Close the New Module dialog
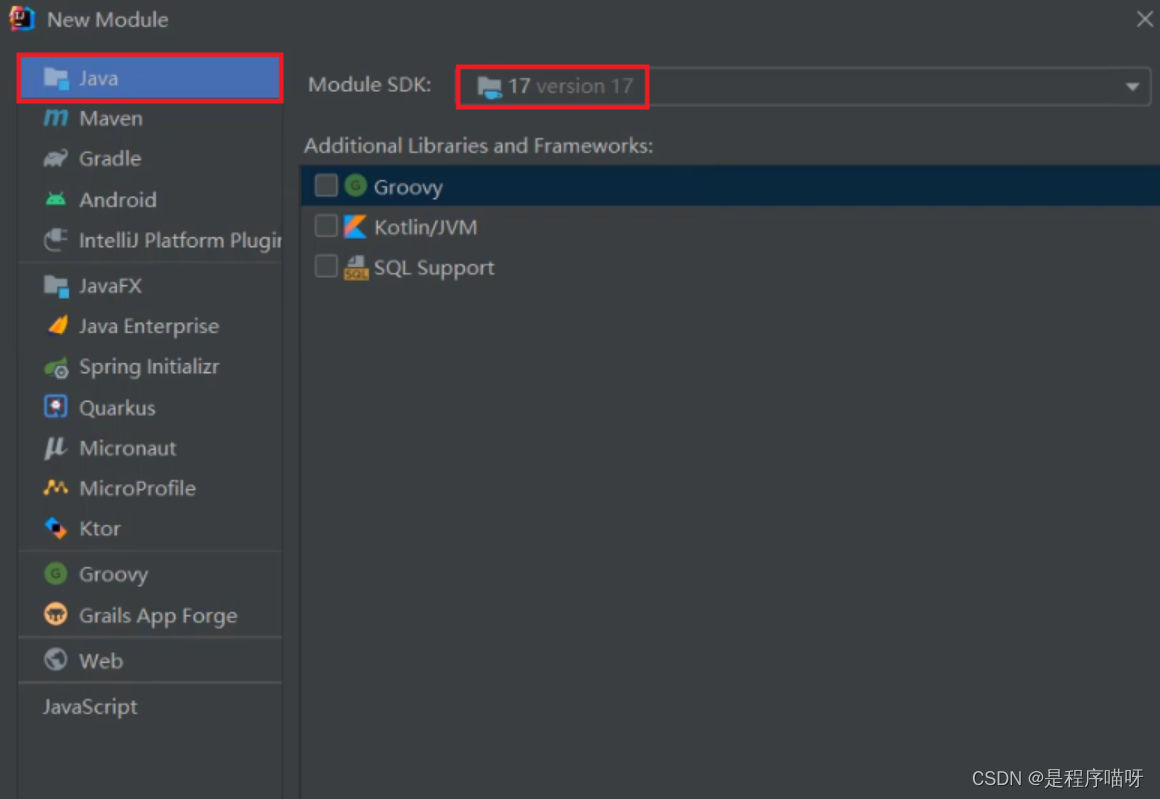The width and height of the screenshot is (1160, 799). tap(1144, 19)
